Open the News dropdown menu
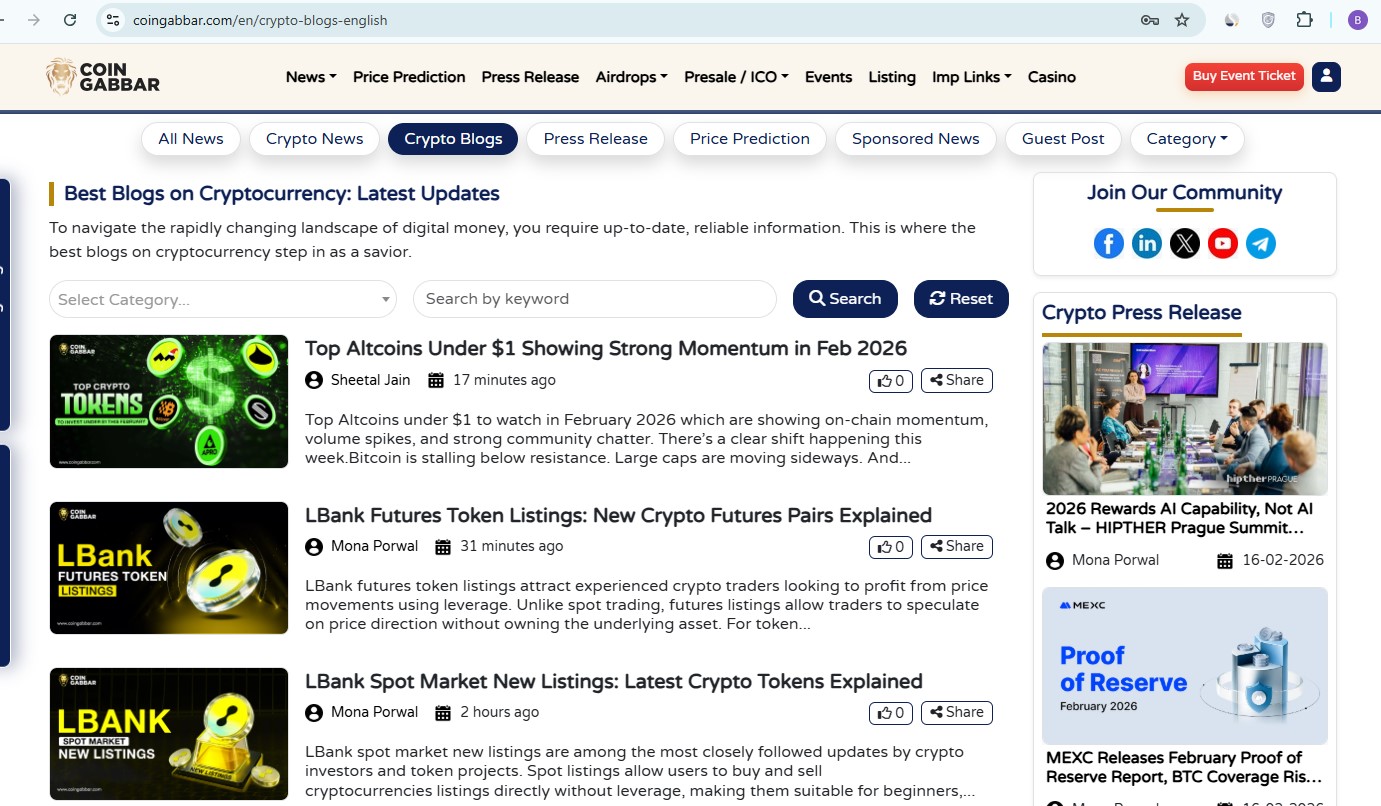The image size is (1381, 806). click(310, 77)
